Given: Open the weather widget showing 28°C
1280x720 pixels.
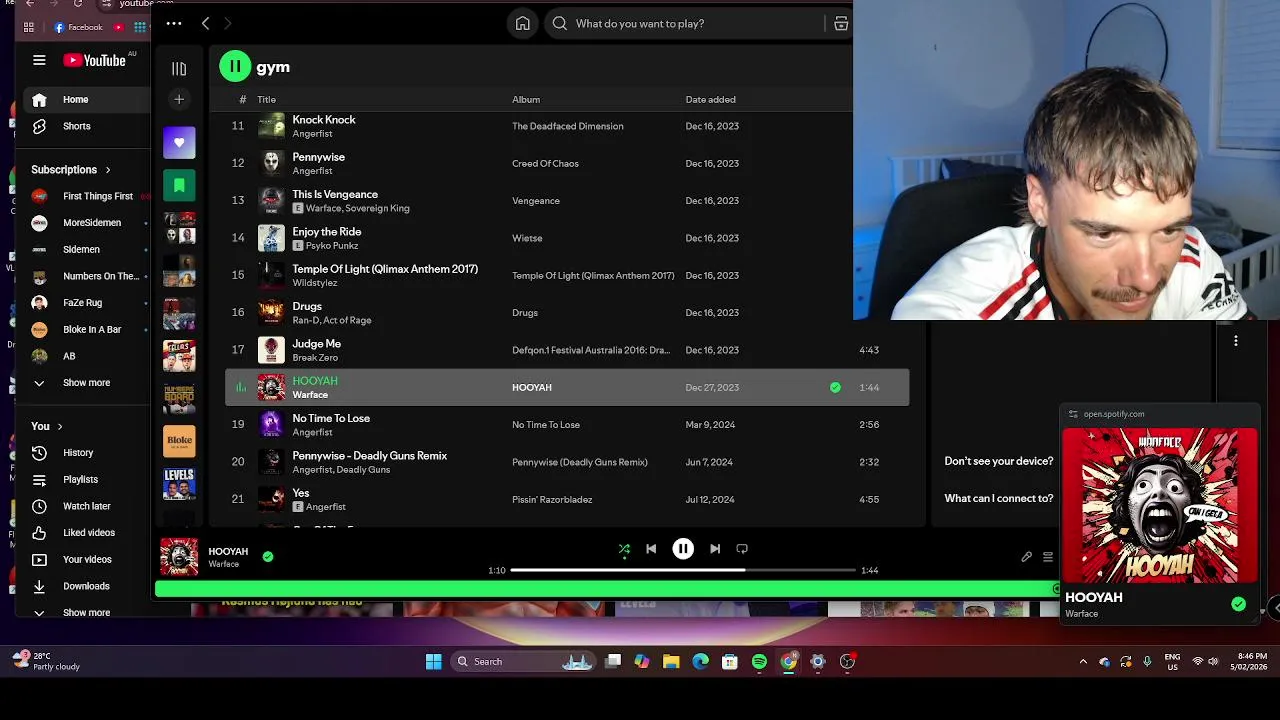Looking at the screenshot, I should pyautogui.click(x=47, y=661).
